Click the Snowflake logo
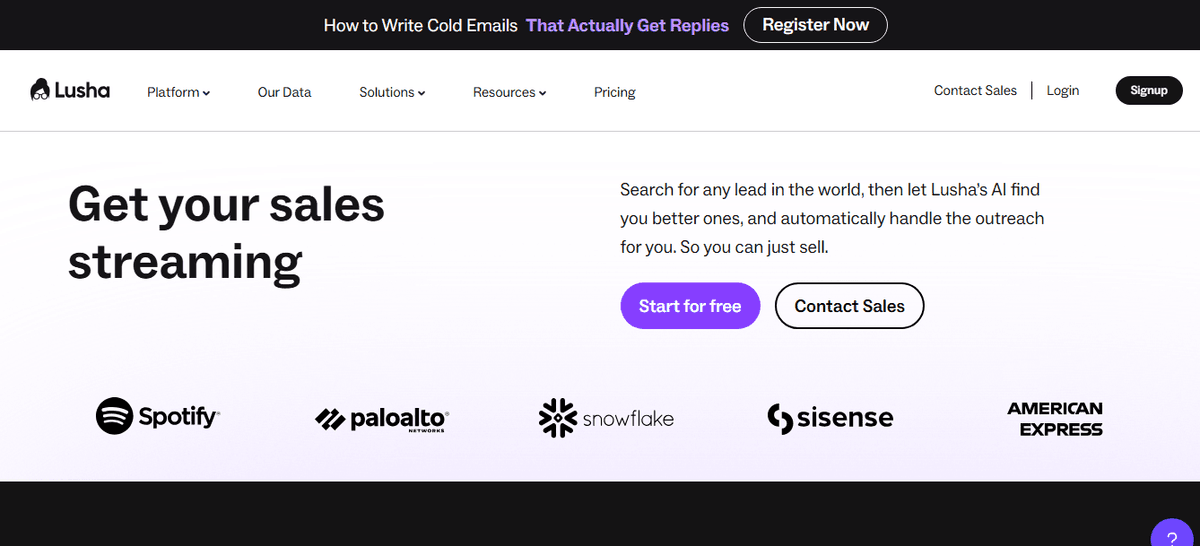 coord(606,418)
